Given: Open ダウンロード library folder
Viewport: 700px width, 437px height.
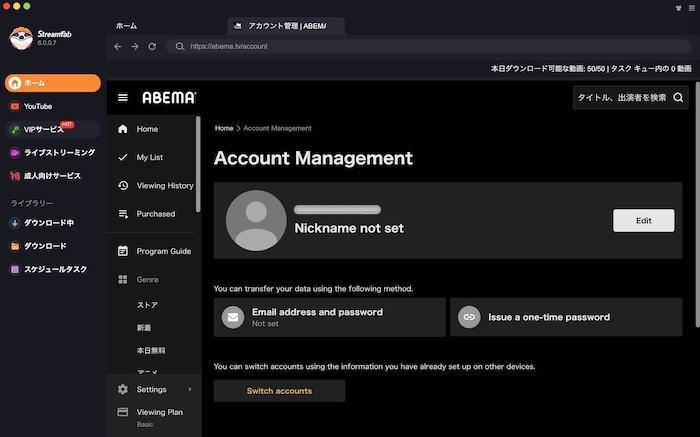Looking at the screenshot, I should click(53, 246).
